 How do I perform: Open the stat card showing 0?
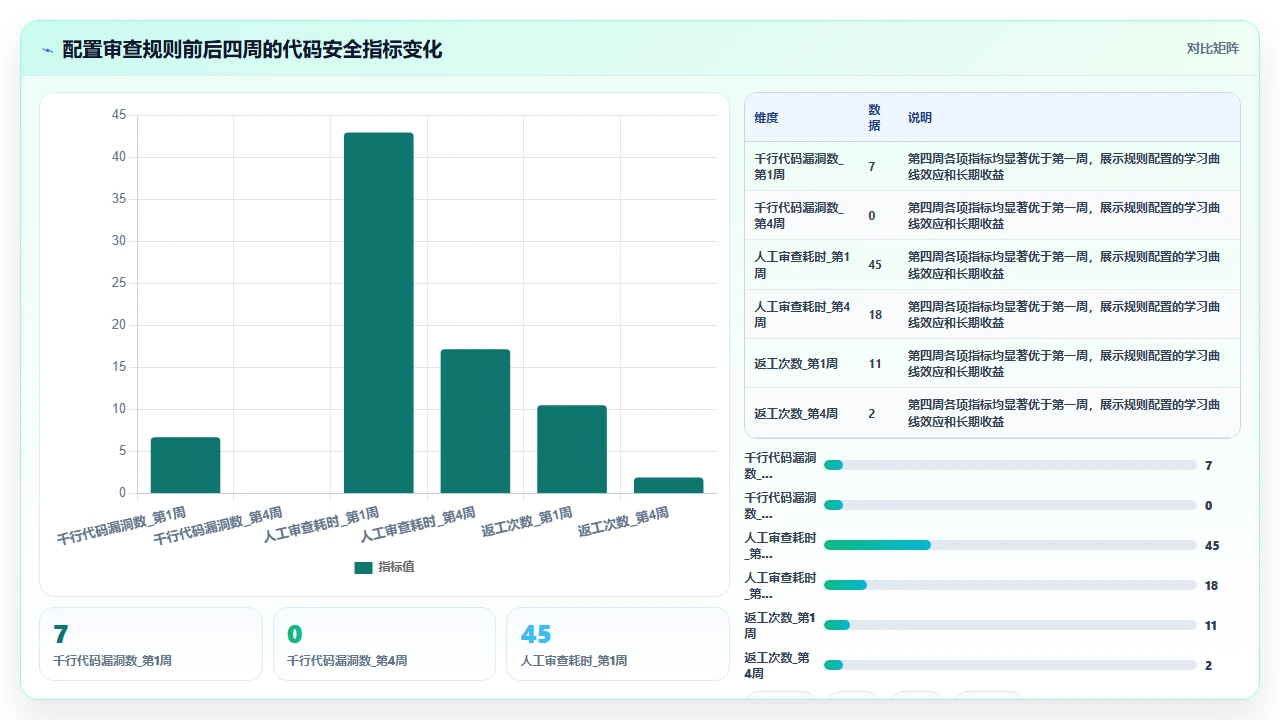point(384,644)
